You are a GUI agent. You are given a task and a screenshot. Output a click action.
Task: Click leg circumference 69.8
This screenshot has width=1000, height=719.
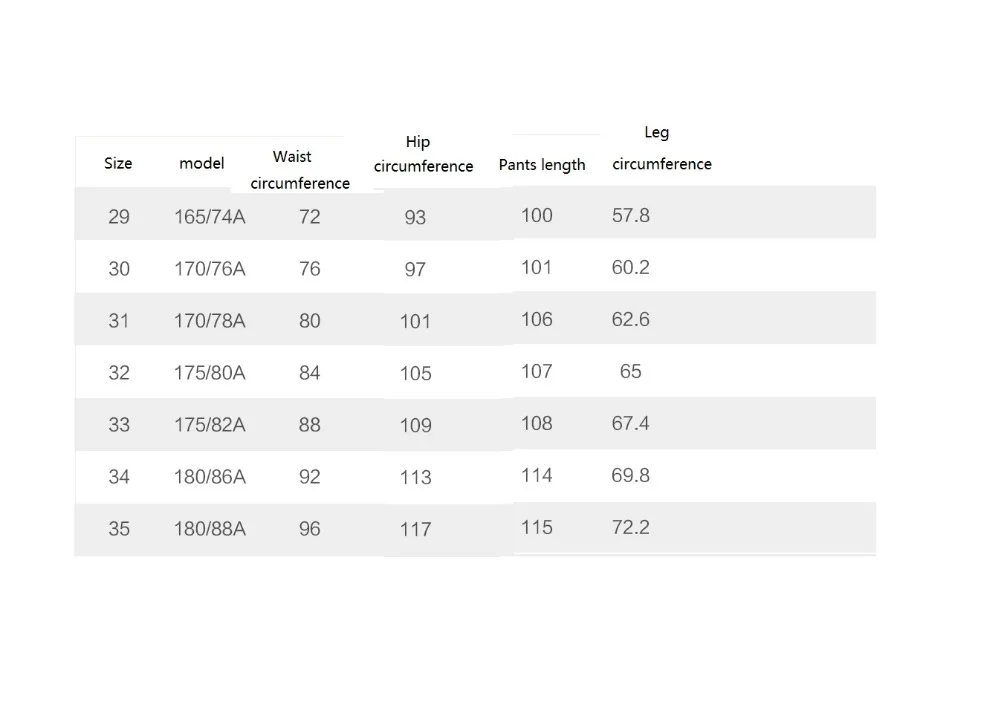click(631, 475)
